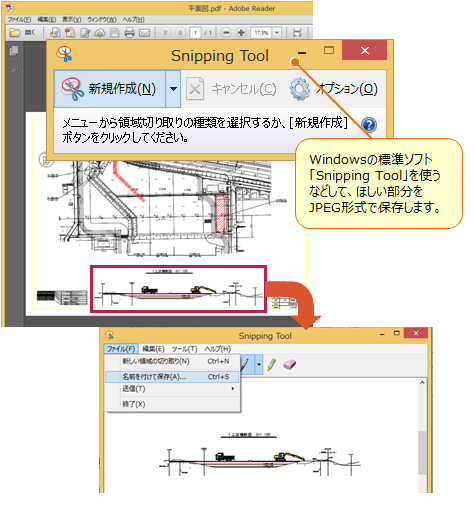Select the pink eraser tool in Snipping Tool
Screen dimensions: 475x505
[x=290, y=364]
